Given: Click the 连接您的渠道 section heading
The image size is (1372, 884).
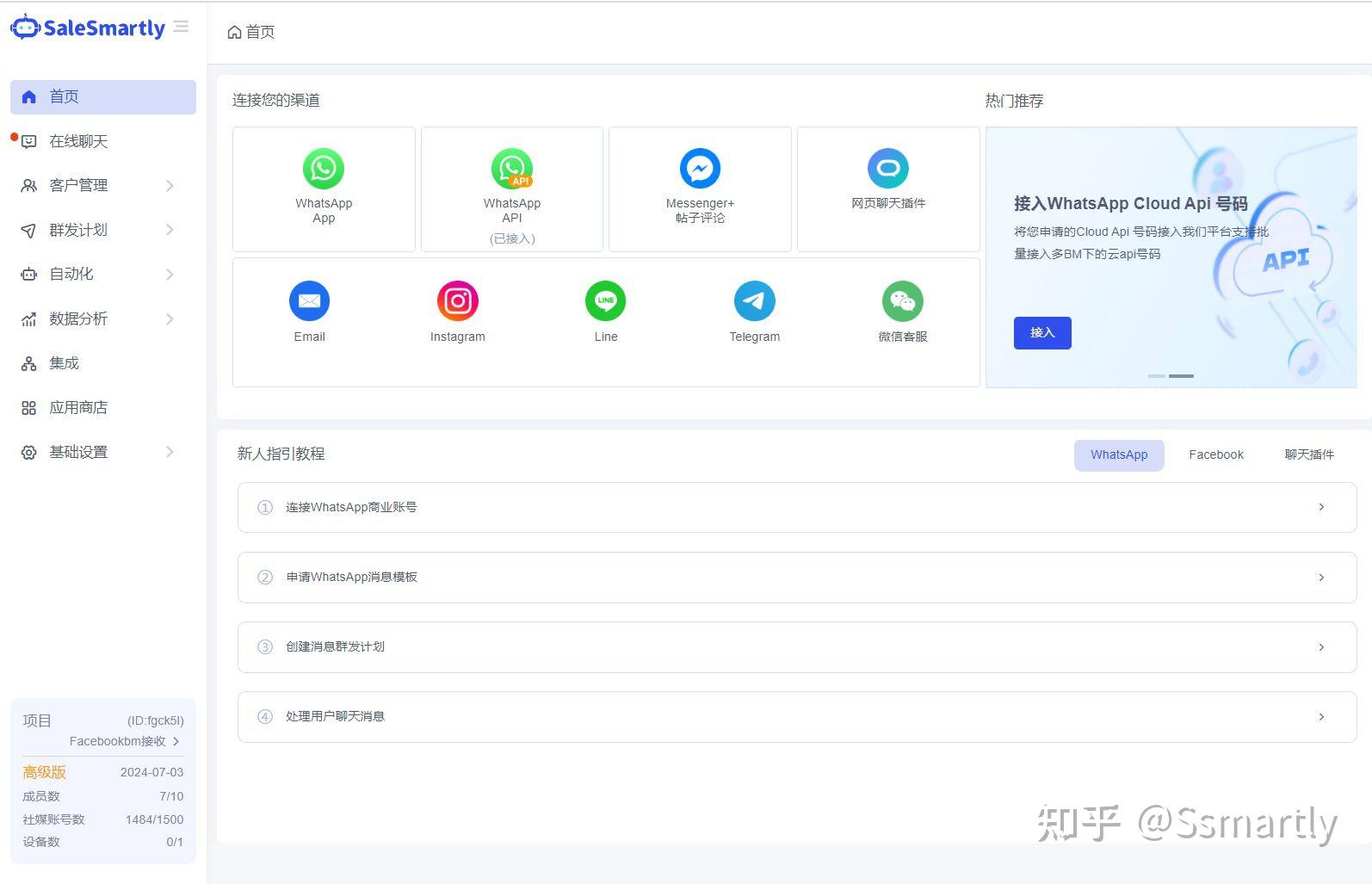Looking at the screenshot, I should [x=276, y=100].
